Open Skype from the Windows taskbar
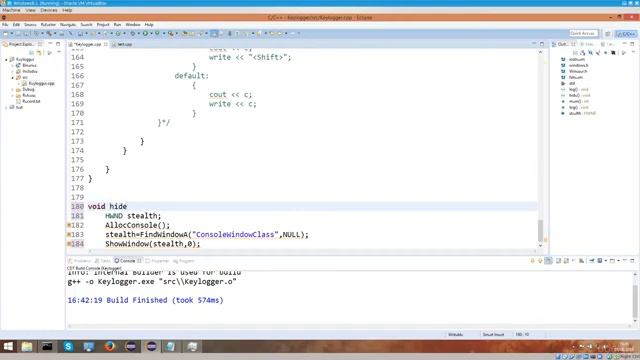 (68, 347)
